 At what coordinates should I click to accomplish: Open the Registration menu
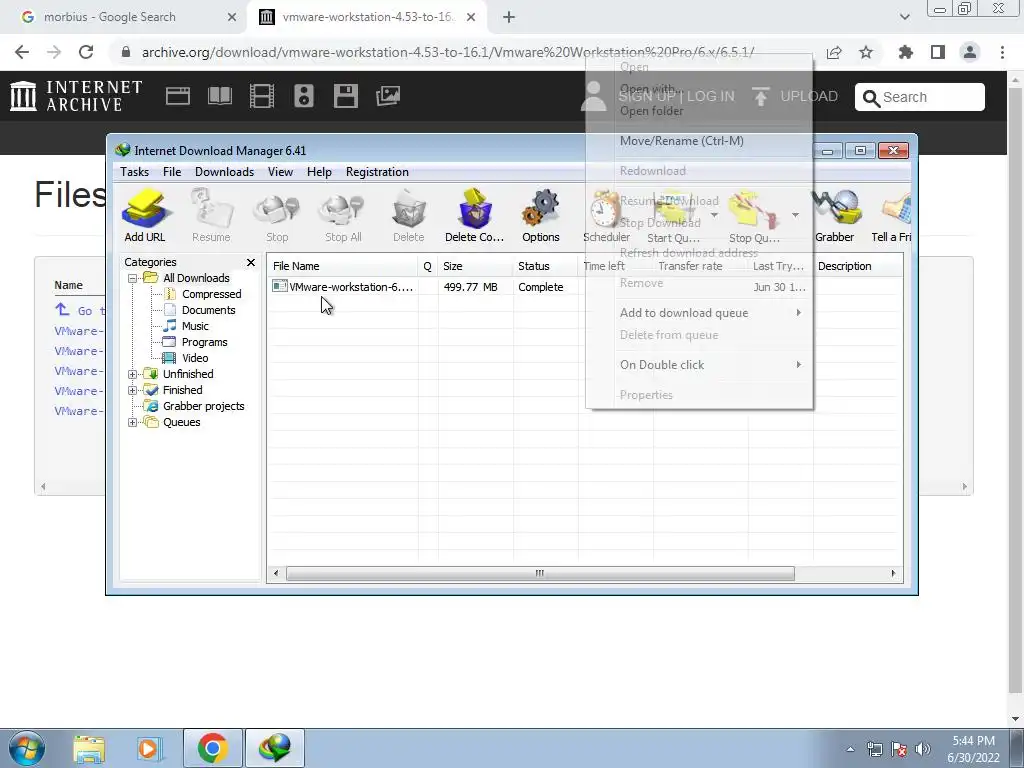[377, 172]
